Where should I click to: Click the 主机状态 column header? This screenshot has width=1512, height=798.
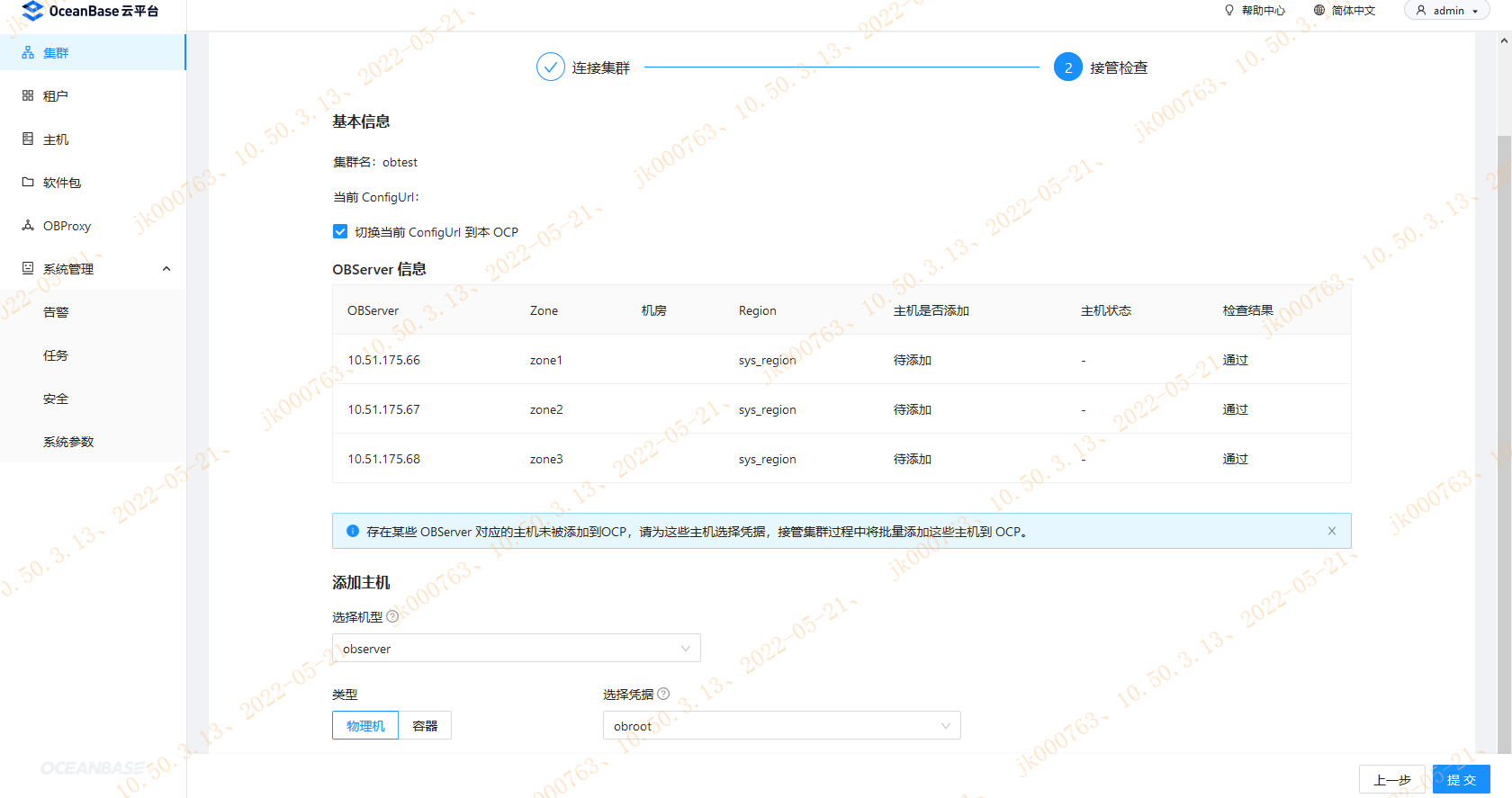(x=1106, y=310)
